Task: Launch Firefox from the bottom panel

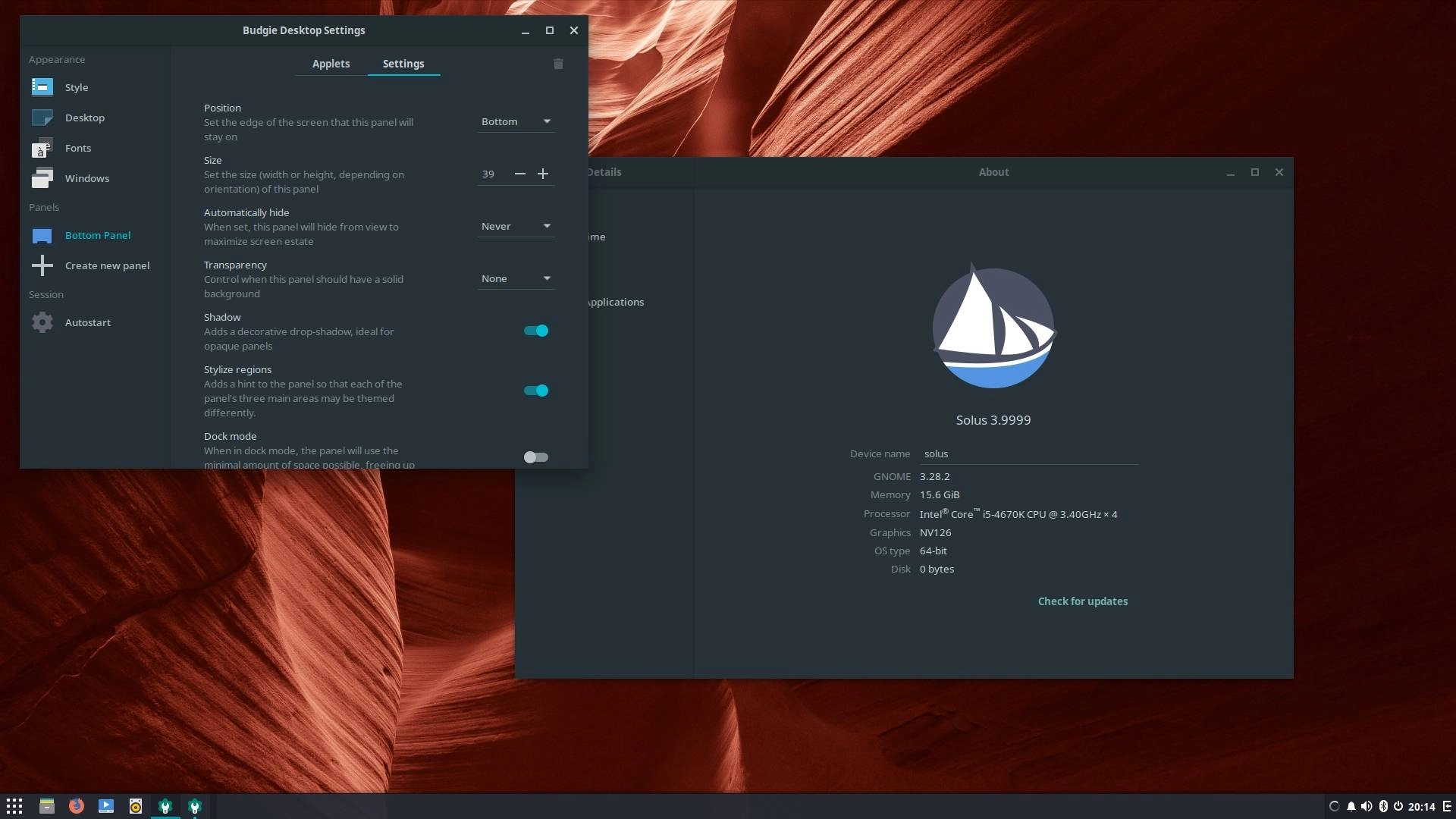Action: [77, 806]
